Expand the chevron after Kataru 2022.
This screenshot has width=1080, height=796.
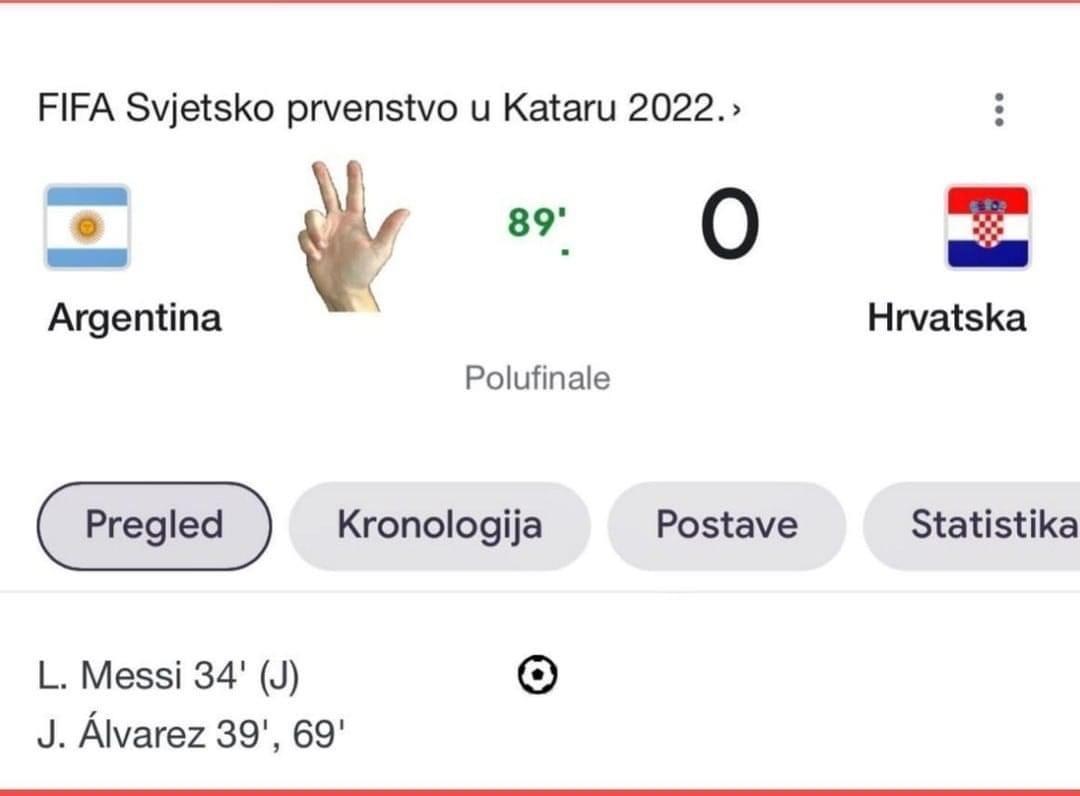click(737, 110)
